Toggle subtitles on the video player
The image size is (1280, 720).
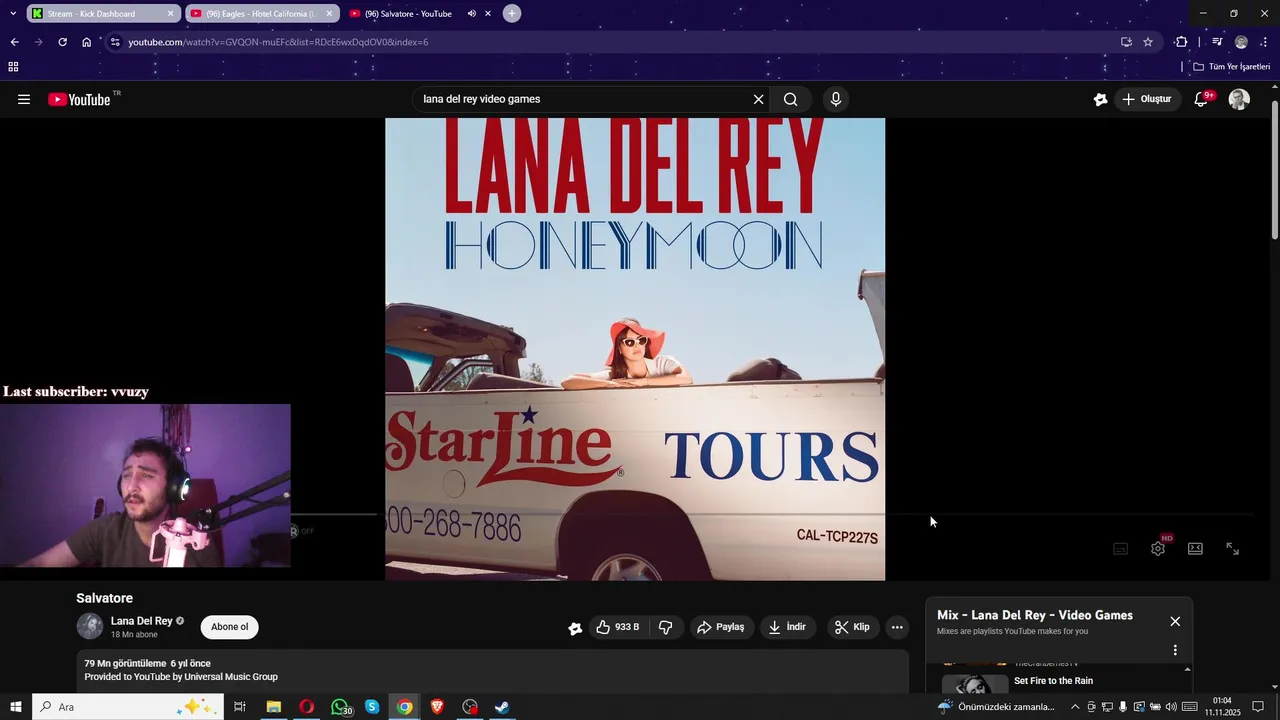(1121, 548)
